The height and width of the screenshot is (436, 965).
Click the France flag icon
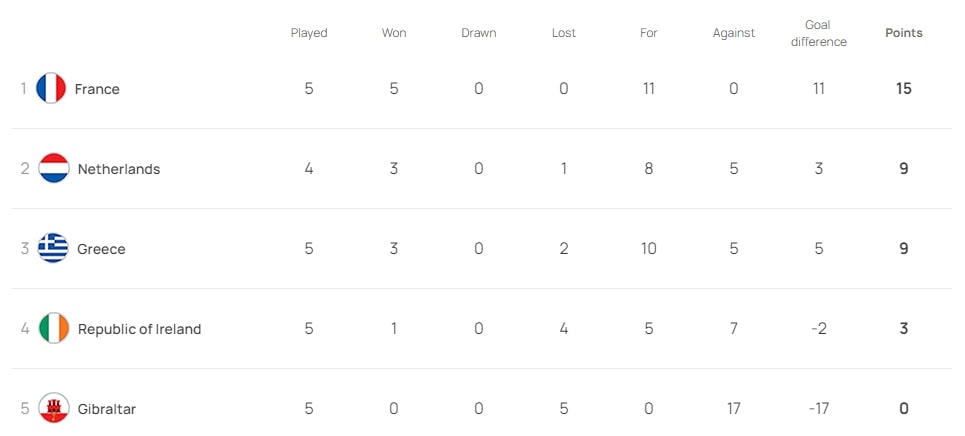(x=50, y=89)
